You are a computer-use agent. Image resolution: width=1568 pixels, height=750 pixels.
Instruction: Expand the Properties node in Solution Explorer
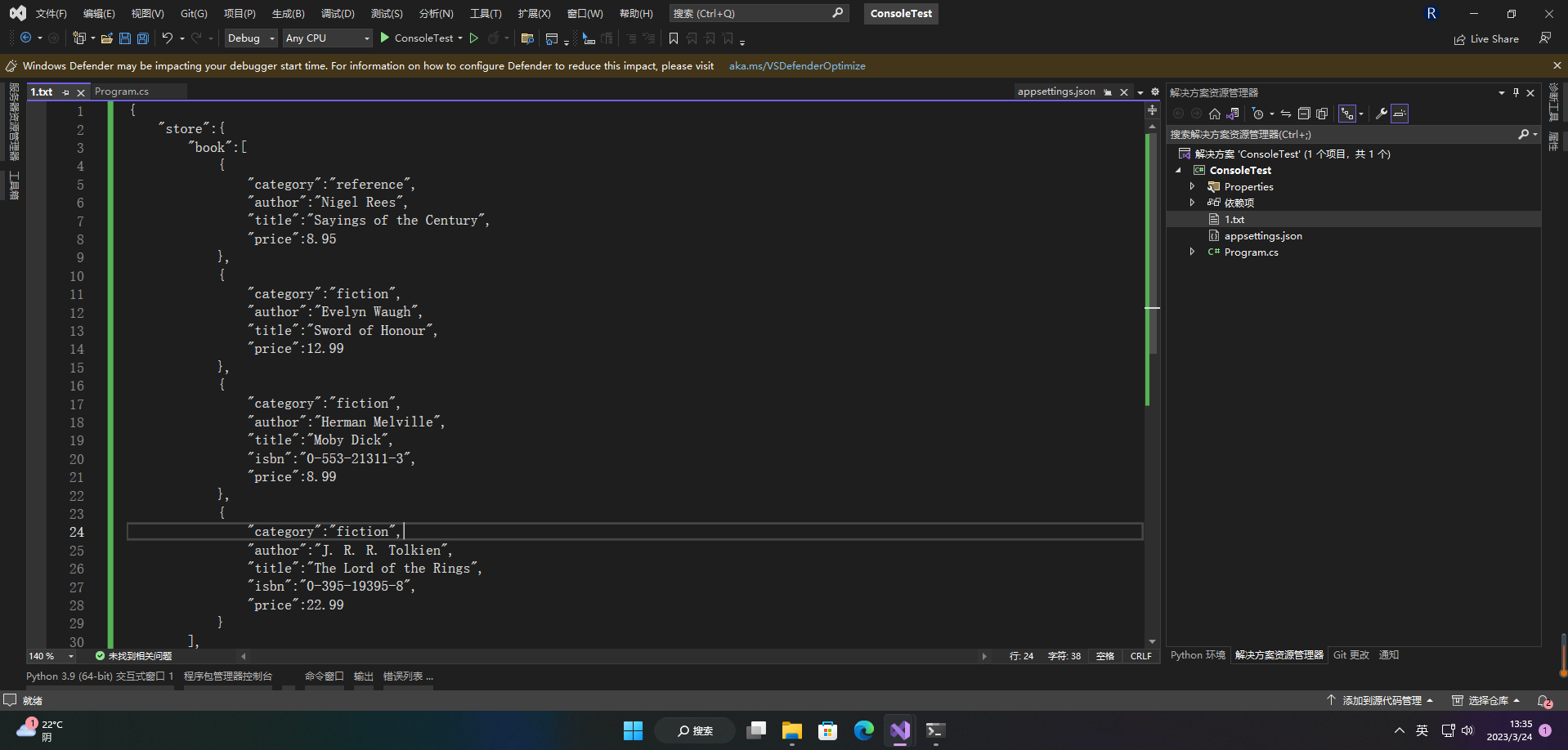pyautogui.click(x=1193, y=187)
